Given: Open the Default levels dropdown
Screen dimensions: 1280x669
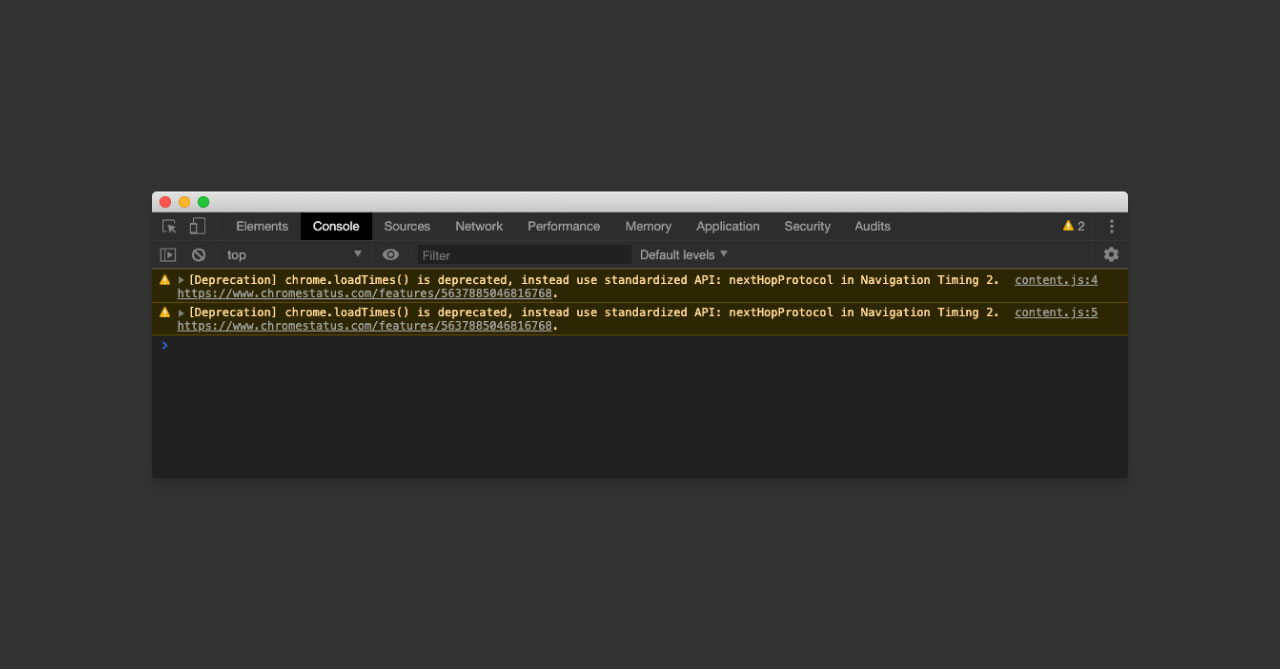Looking at the screenshot, I should [x=683, y=254].
